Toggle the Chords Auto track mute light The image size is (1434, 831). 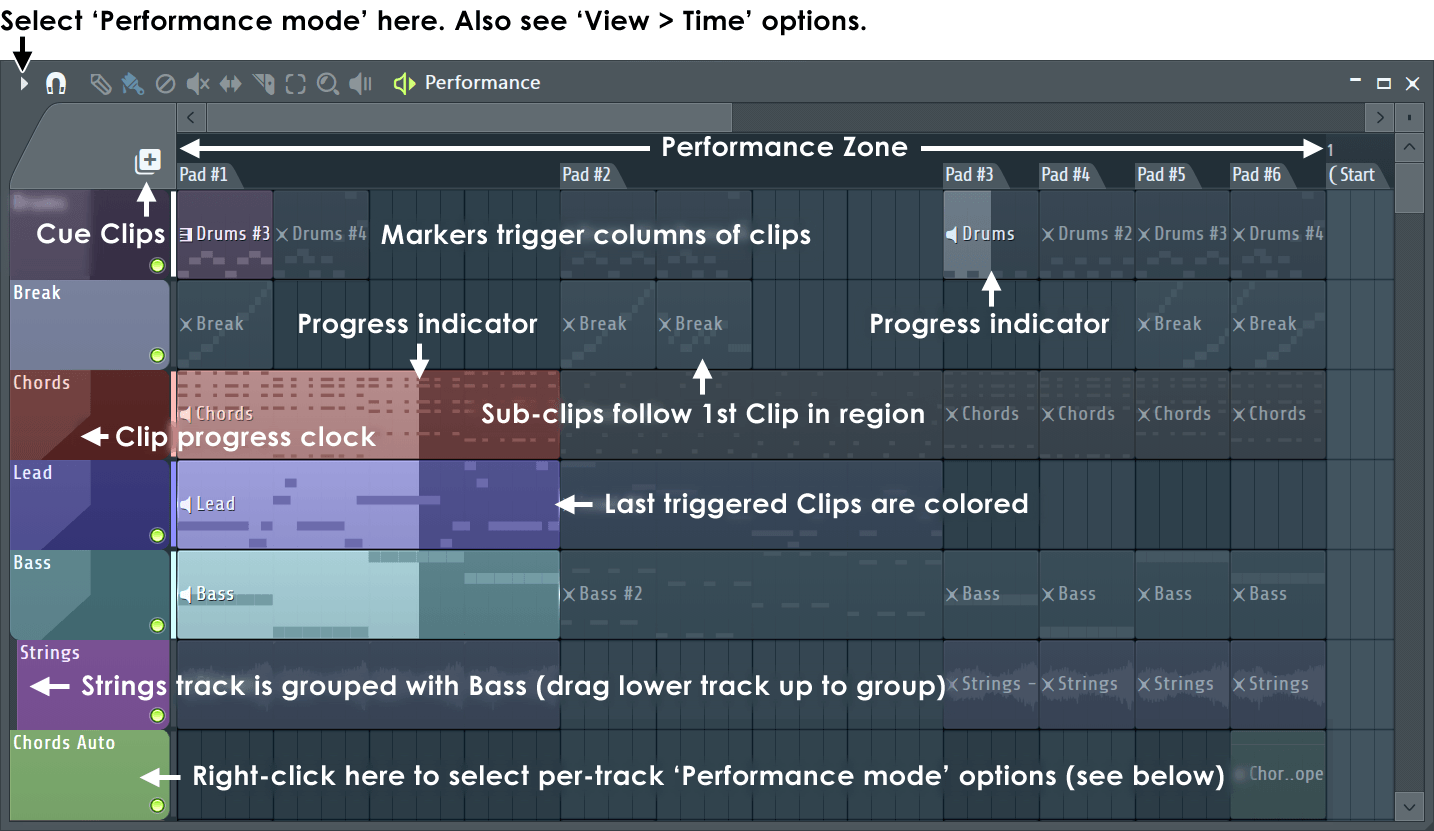click(x=157, y=805)
